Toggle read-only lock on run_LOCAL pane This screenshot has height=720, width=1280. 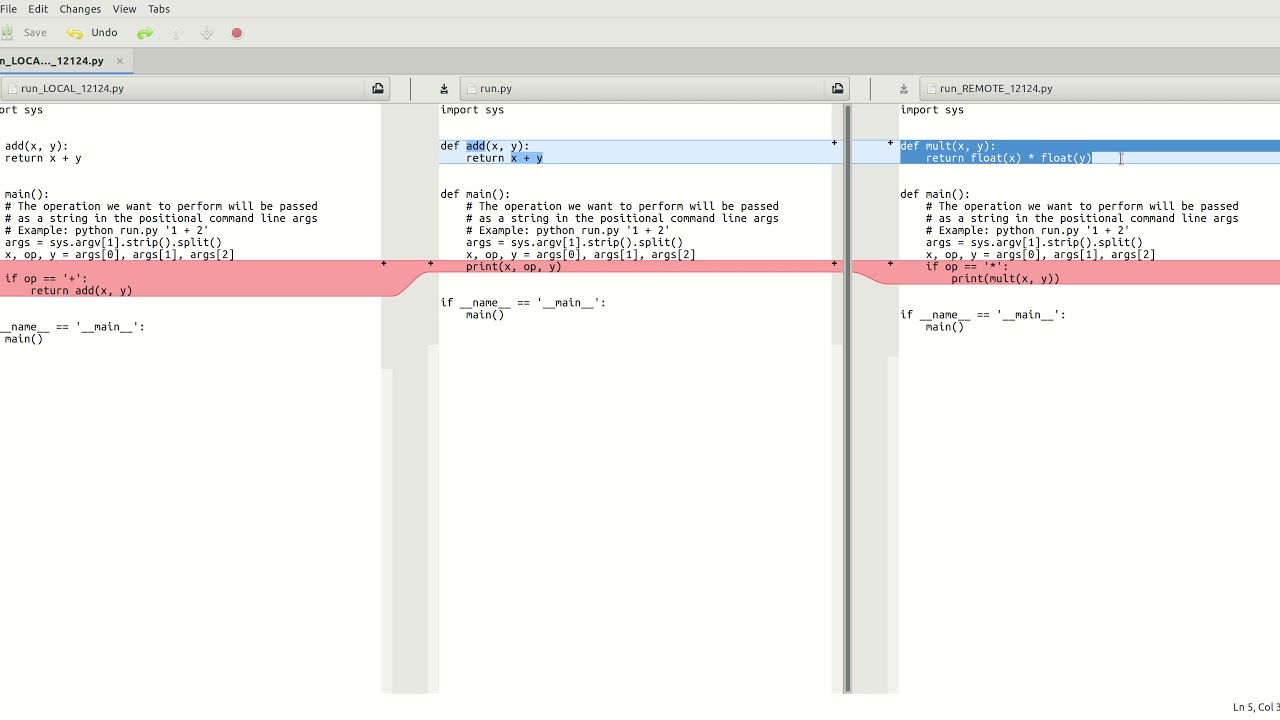point(378,88)
